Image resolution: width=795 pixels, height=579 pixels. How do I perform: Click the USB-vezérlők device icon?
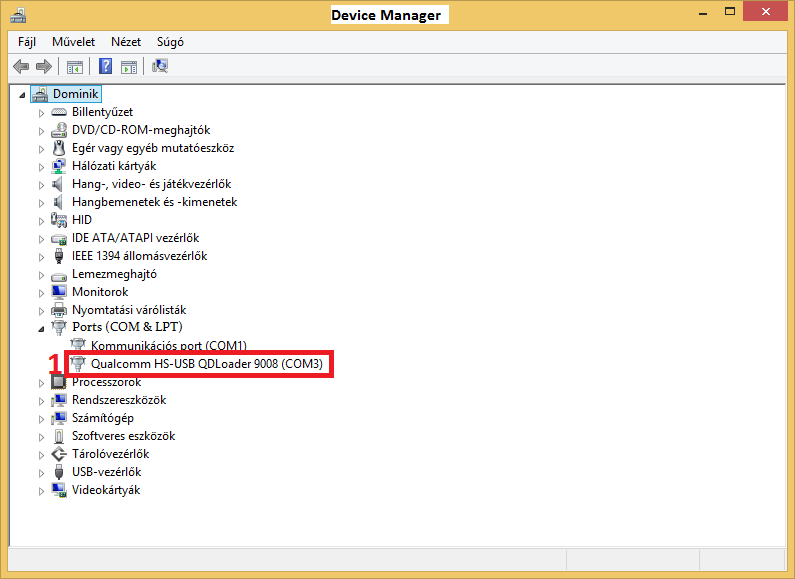(x=59, y=472)
